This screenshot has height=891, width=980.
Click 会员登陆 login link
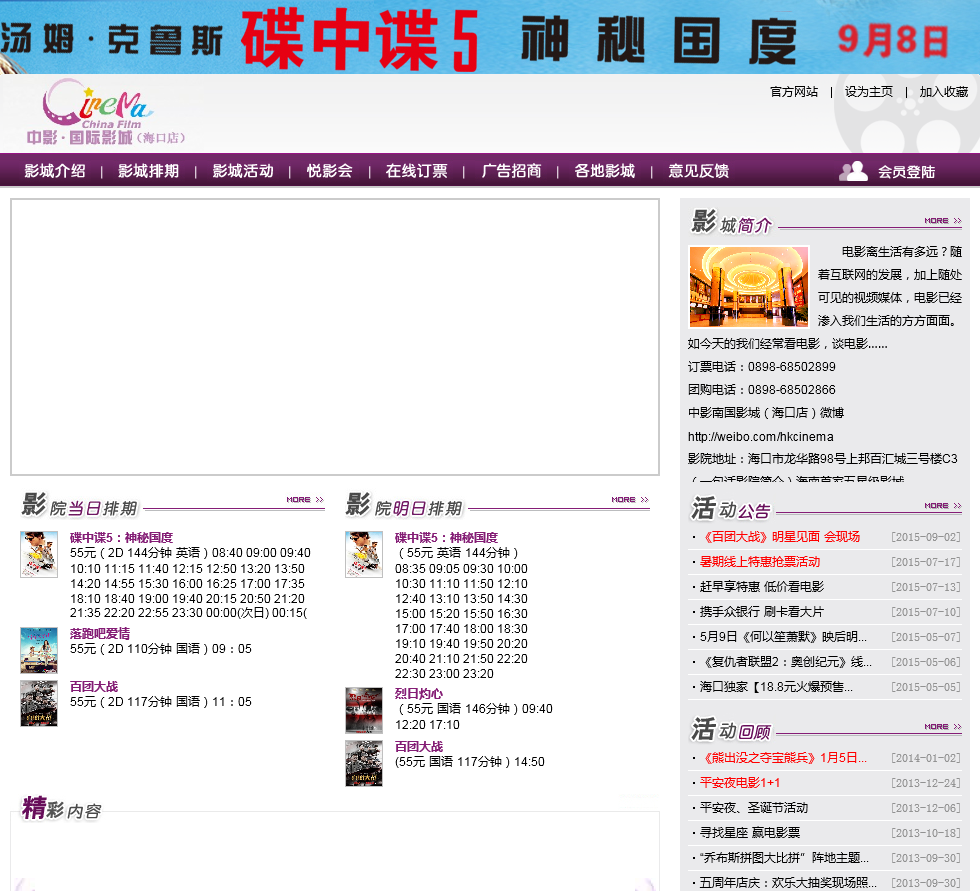point(906,172)
